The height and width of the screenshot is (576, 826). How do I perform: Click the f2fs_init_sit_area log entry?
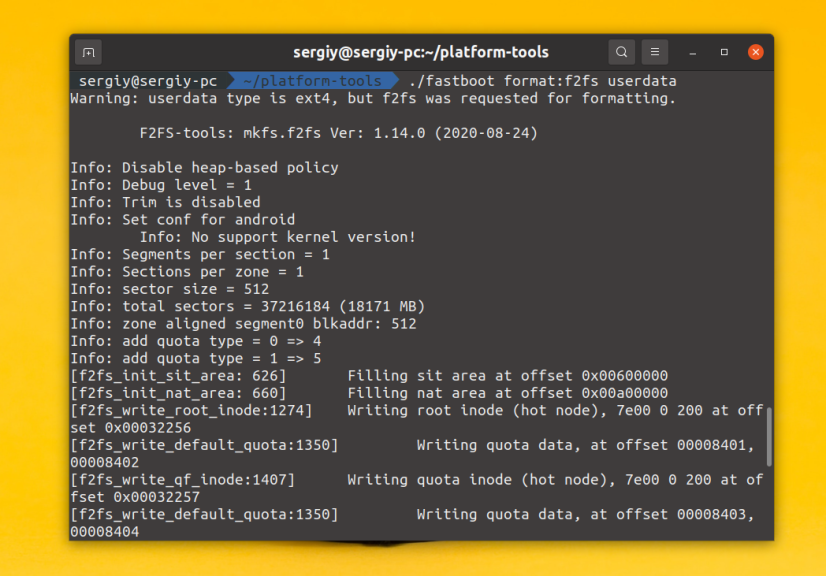tap(177, 376)
